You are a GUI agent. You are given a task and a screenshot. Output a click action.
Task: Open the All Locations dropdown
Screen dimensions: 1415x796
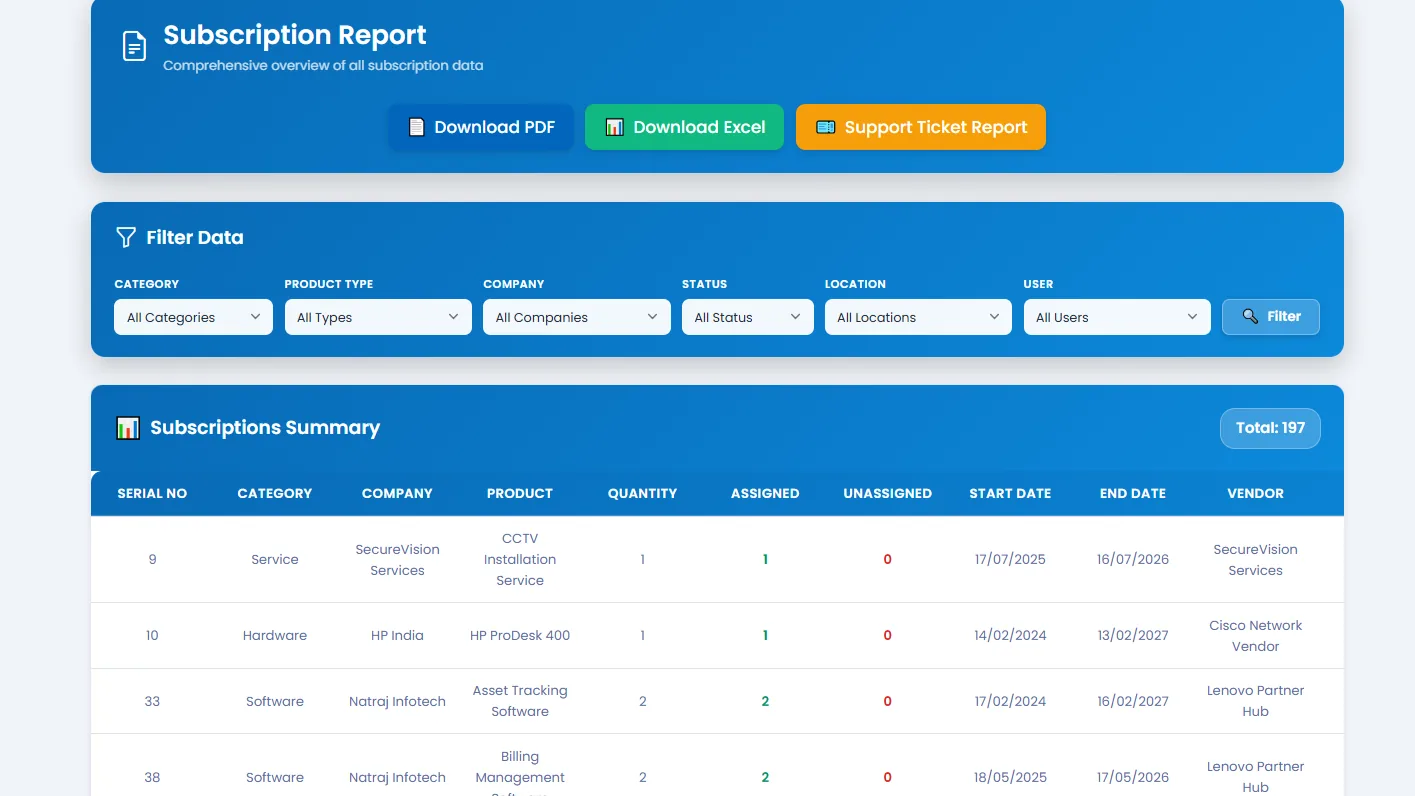click(918, 317)
